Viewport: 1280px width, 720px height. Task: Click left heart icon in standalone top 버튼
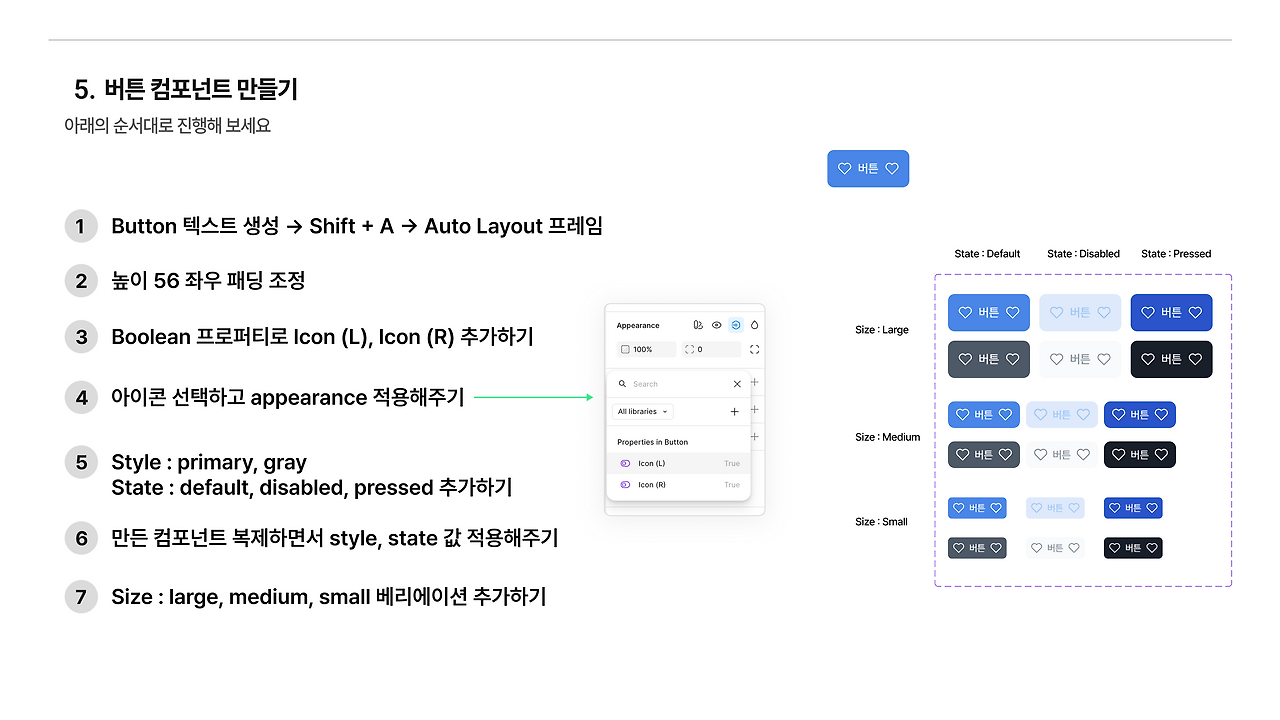[844, 169]
